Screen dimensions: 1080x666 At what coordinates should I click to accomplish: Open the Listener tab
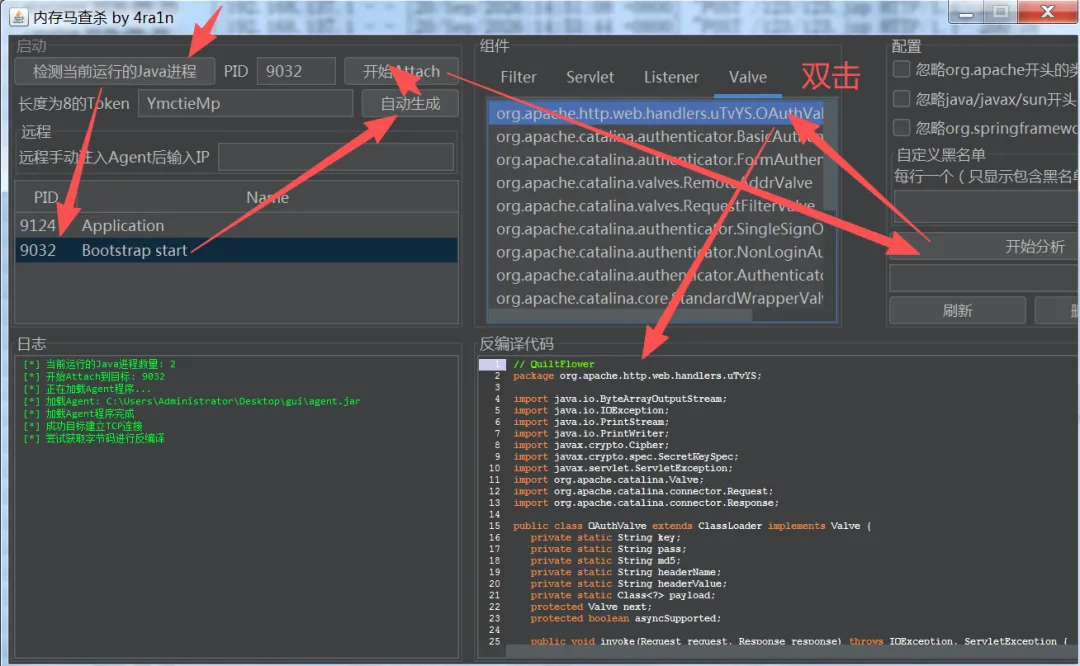[x=671, y=77]
